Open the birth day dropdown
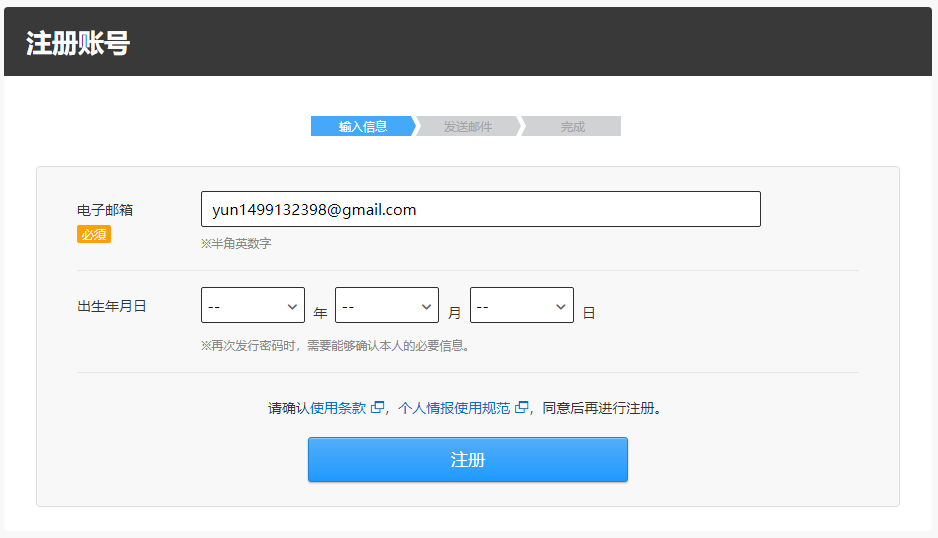Viewport: 938px width, 538px height. (x=521, y=306)
